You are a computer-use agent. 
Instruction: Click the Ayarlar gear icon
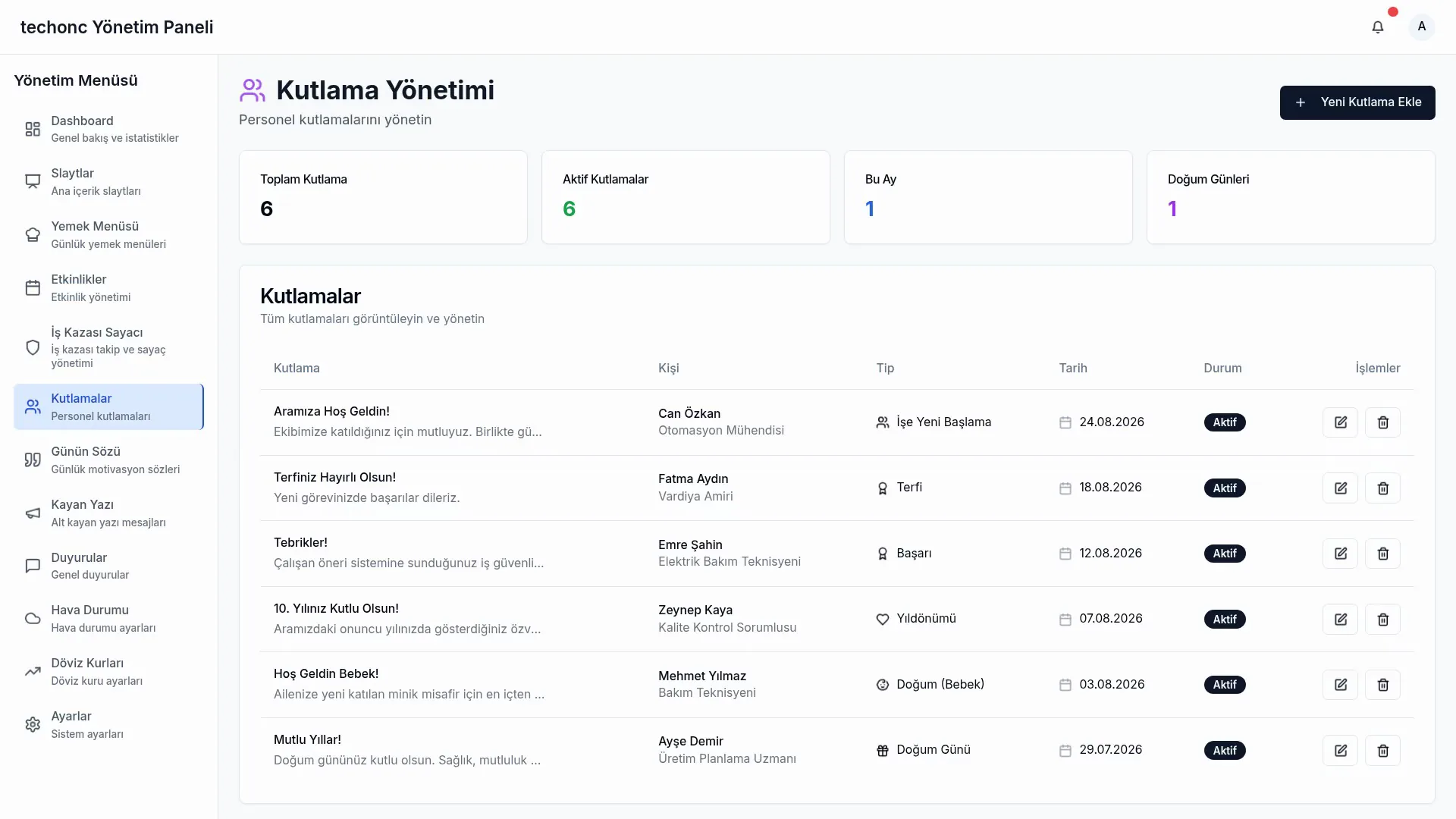(33, 725)
